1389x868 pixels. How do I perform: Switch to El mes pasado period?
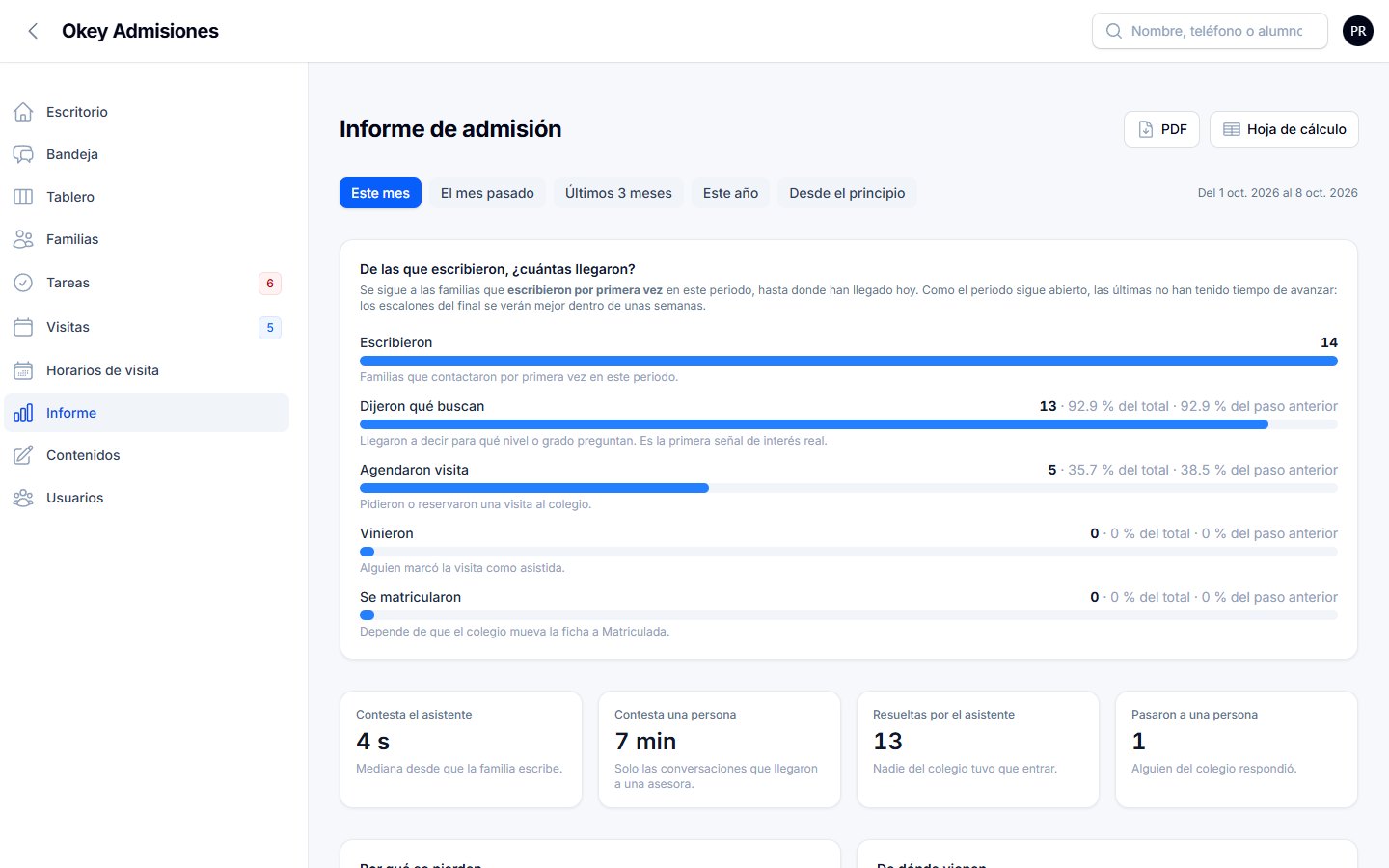(x=487, y=193)
